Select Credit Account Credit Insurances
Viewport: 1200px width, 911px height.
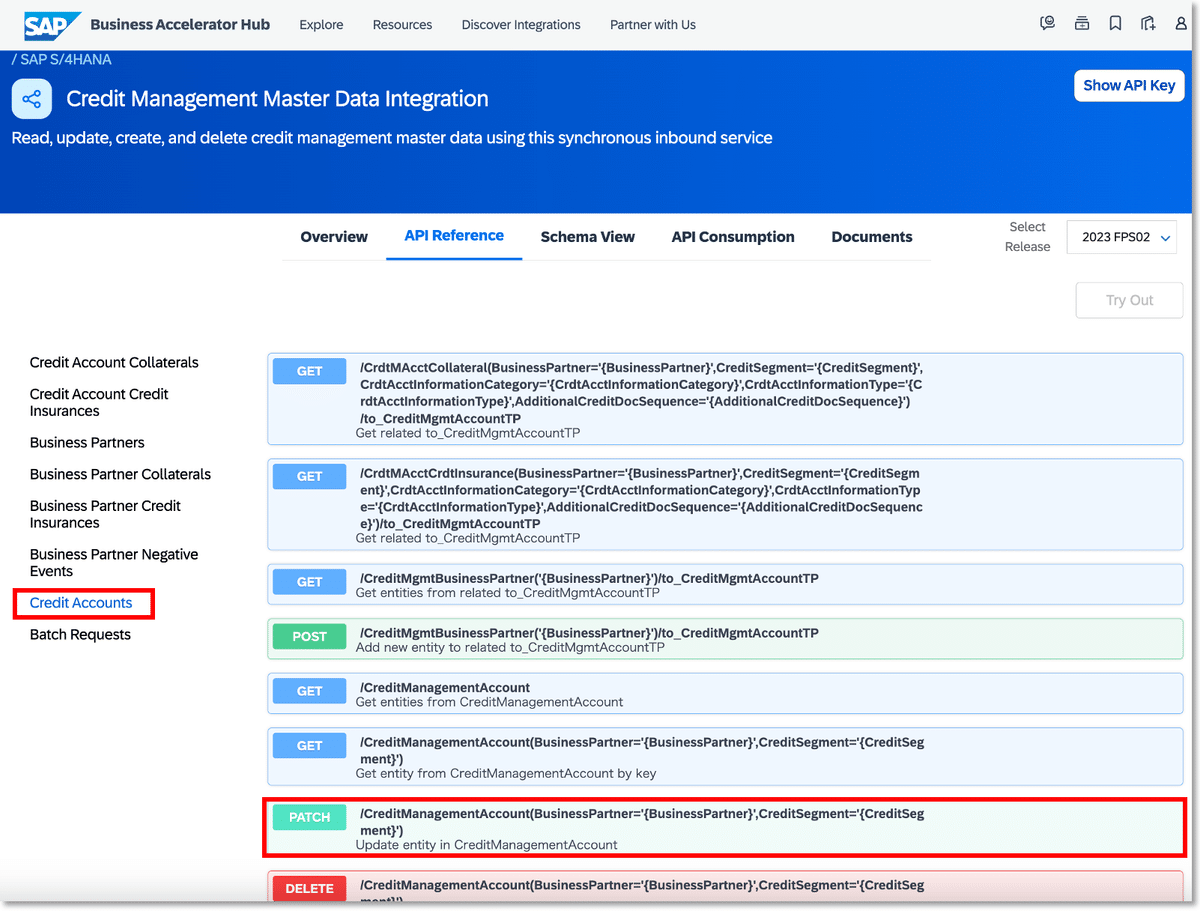pyautogui.click(x=99, y=402)
